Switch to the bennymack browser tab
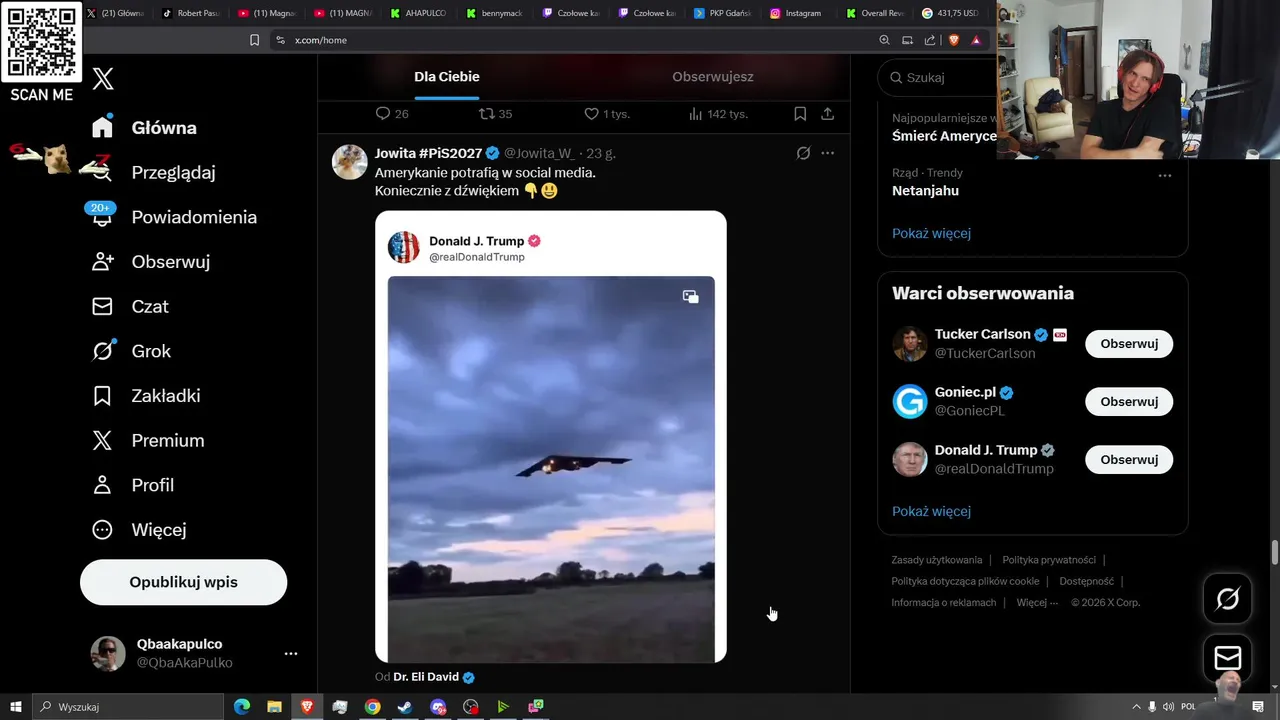The width and height of the screenshot is (1280, 720). 494,13
